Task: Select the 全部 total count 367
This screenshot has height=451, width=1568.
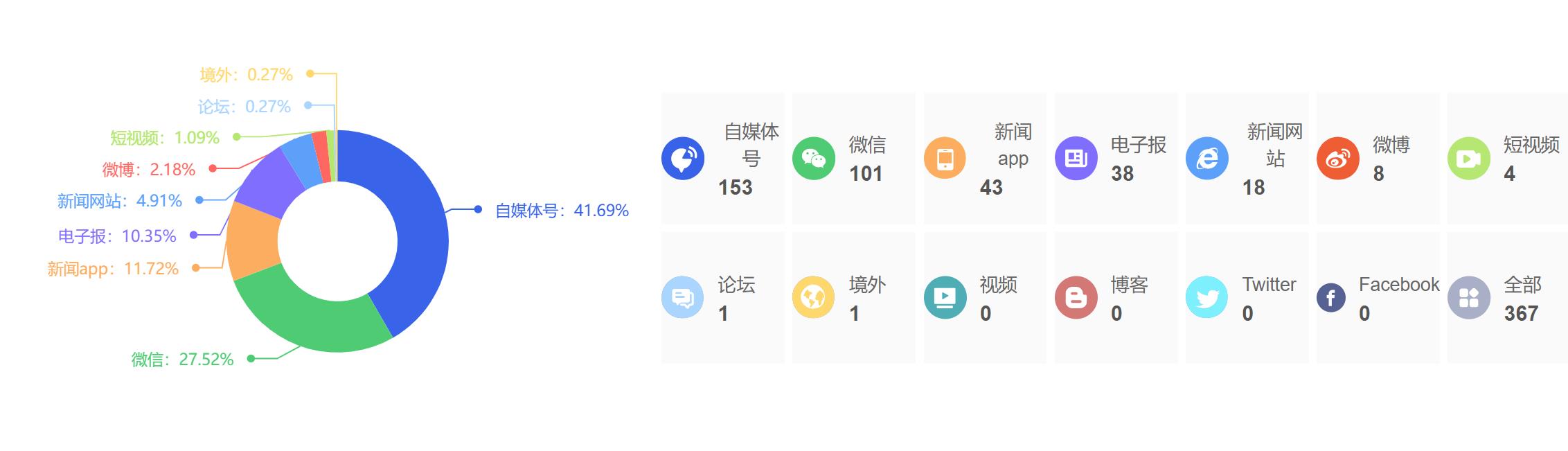Action: [1521, 314]
